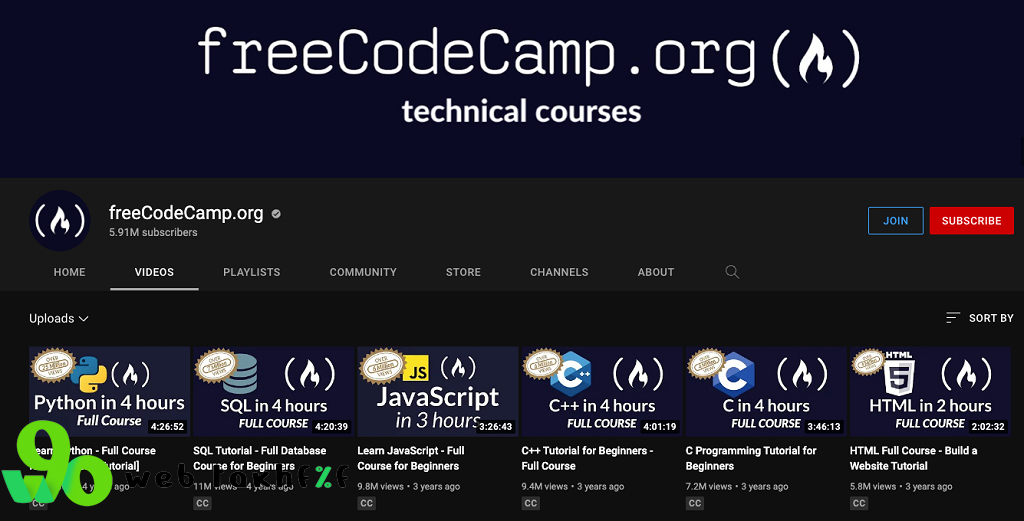This screenshot has width=1024, height=521.
Task: Click CC badge under HTML Full Course video
Action: [859, 503]
